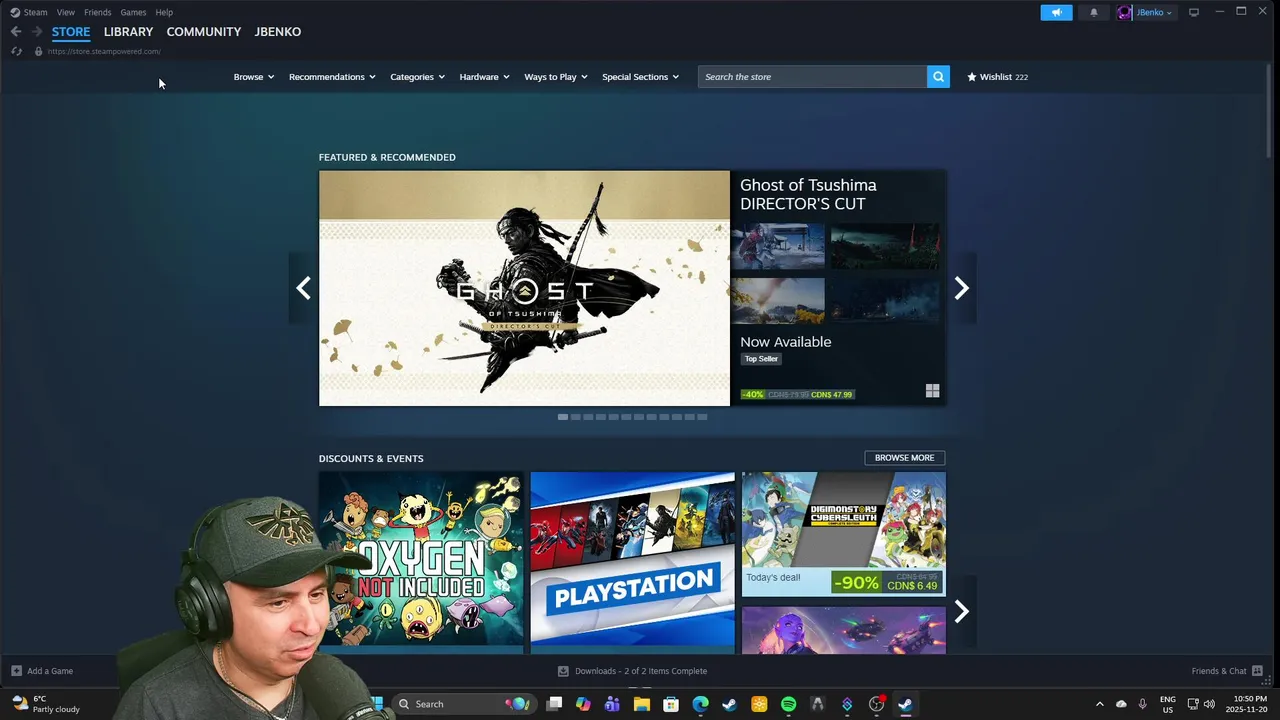Expand the Browse dropdown
Screen dimensions: 1280x720
254,77
